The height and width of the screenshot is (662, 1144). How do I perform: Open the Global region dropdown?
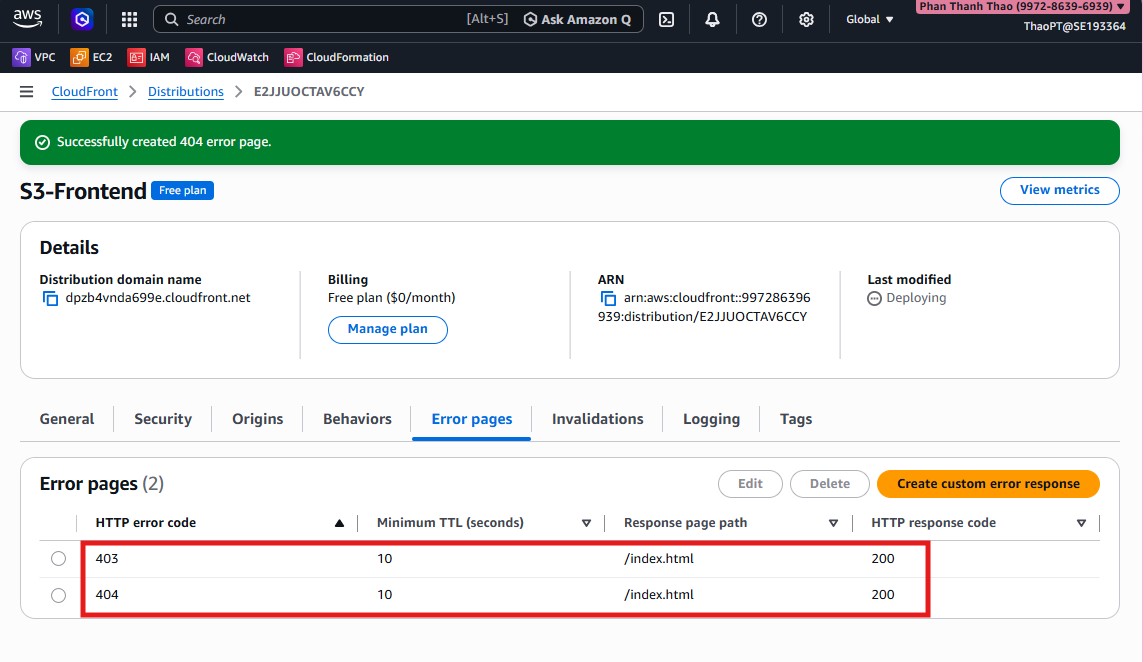868,18
